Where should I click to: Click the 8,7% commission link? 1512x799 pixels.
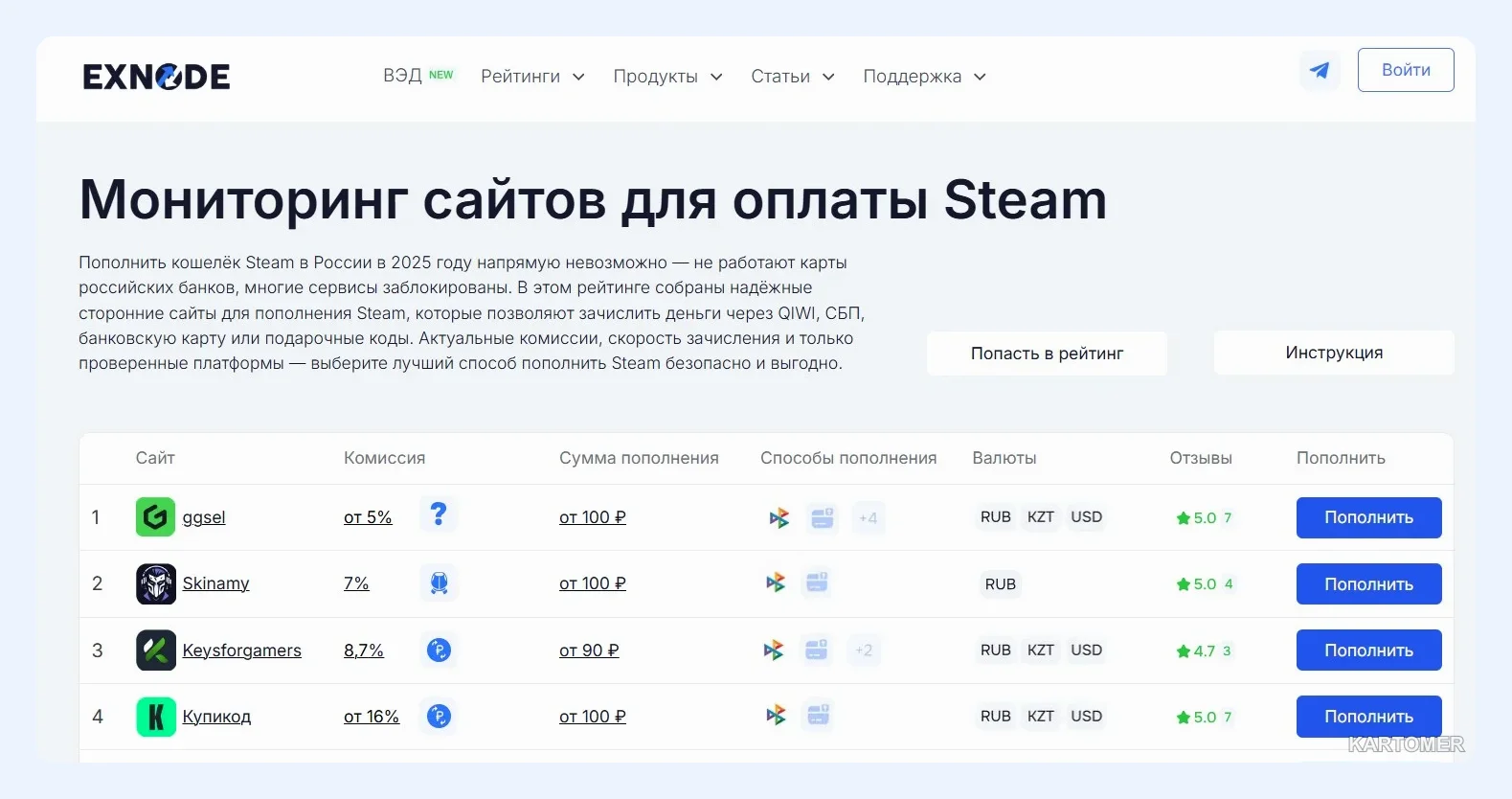pos(364,651)
